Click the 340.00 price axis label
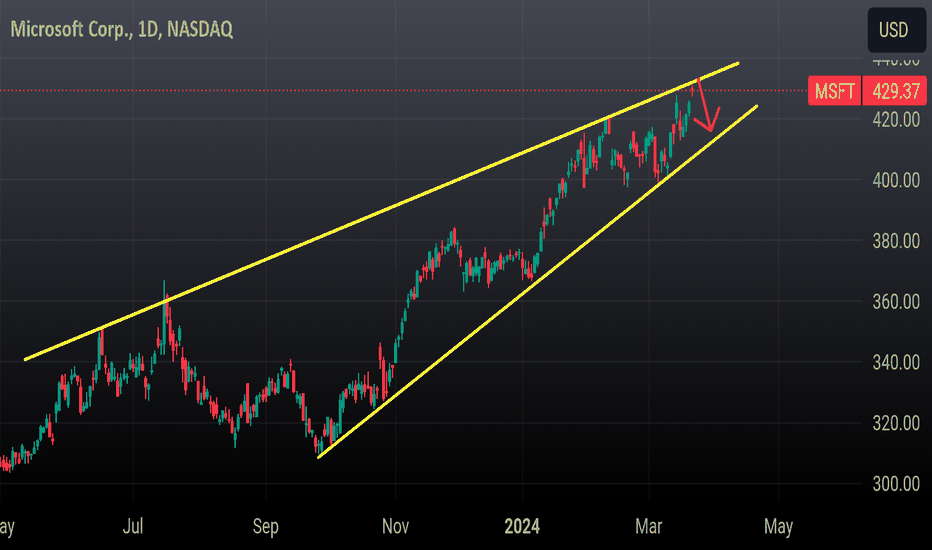 coord(896,363)
